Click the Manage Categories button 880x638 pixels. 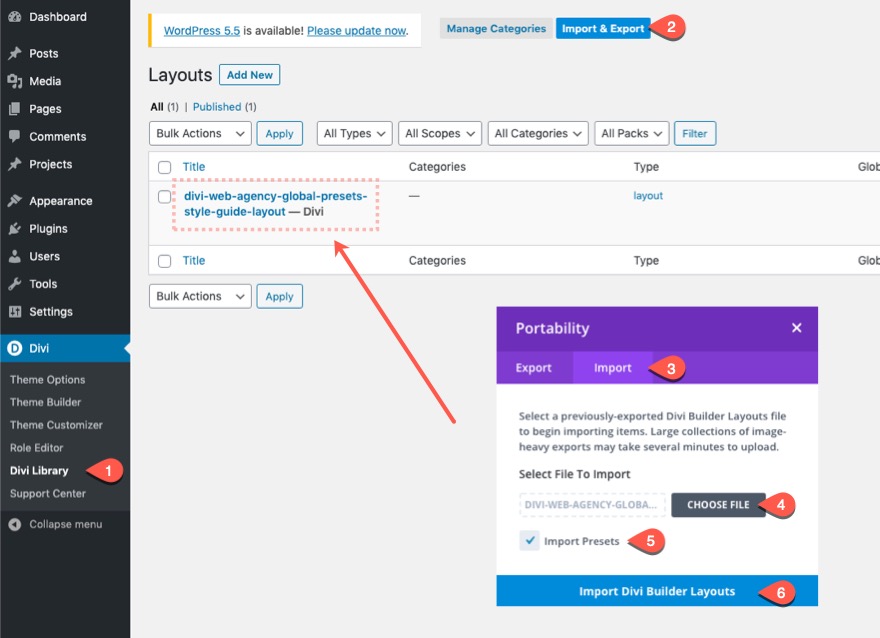(x=496, y=29)
